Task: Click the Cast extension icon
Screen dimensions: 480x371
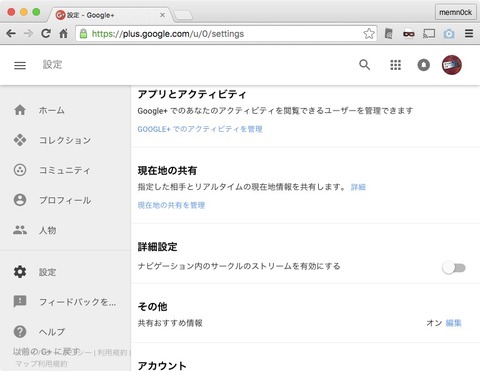Action: pos(429,34)
